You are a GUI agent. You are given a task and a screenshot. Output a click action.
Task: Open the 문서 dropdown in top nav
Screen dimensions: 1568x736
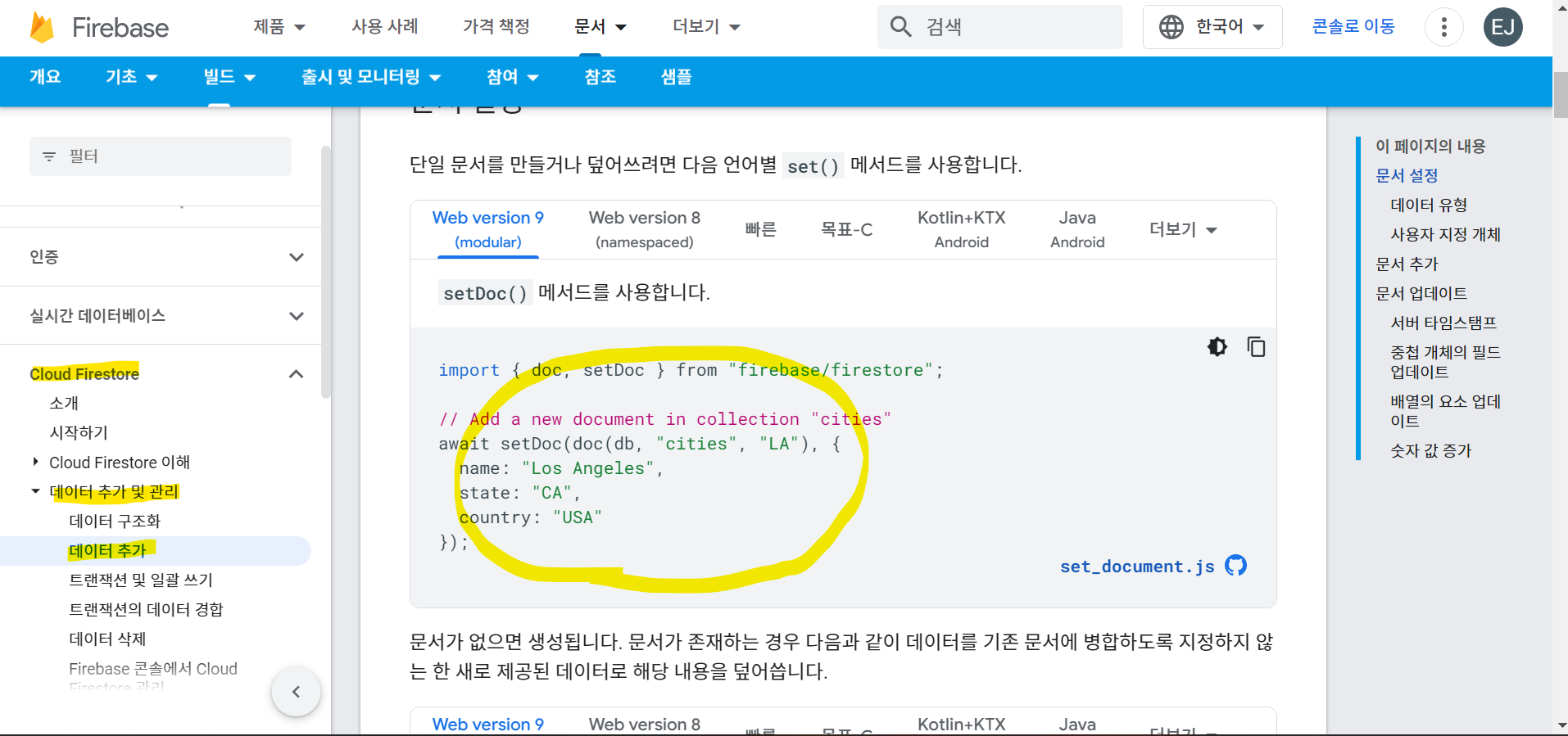click(600, 27)
